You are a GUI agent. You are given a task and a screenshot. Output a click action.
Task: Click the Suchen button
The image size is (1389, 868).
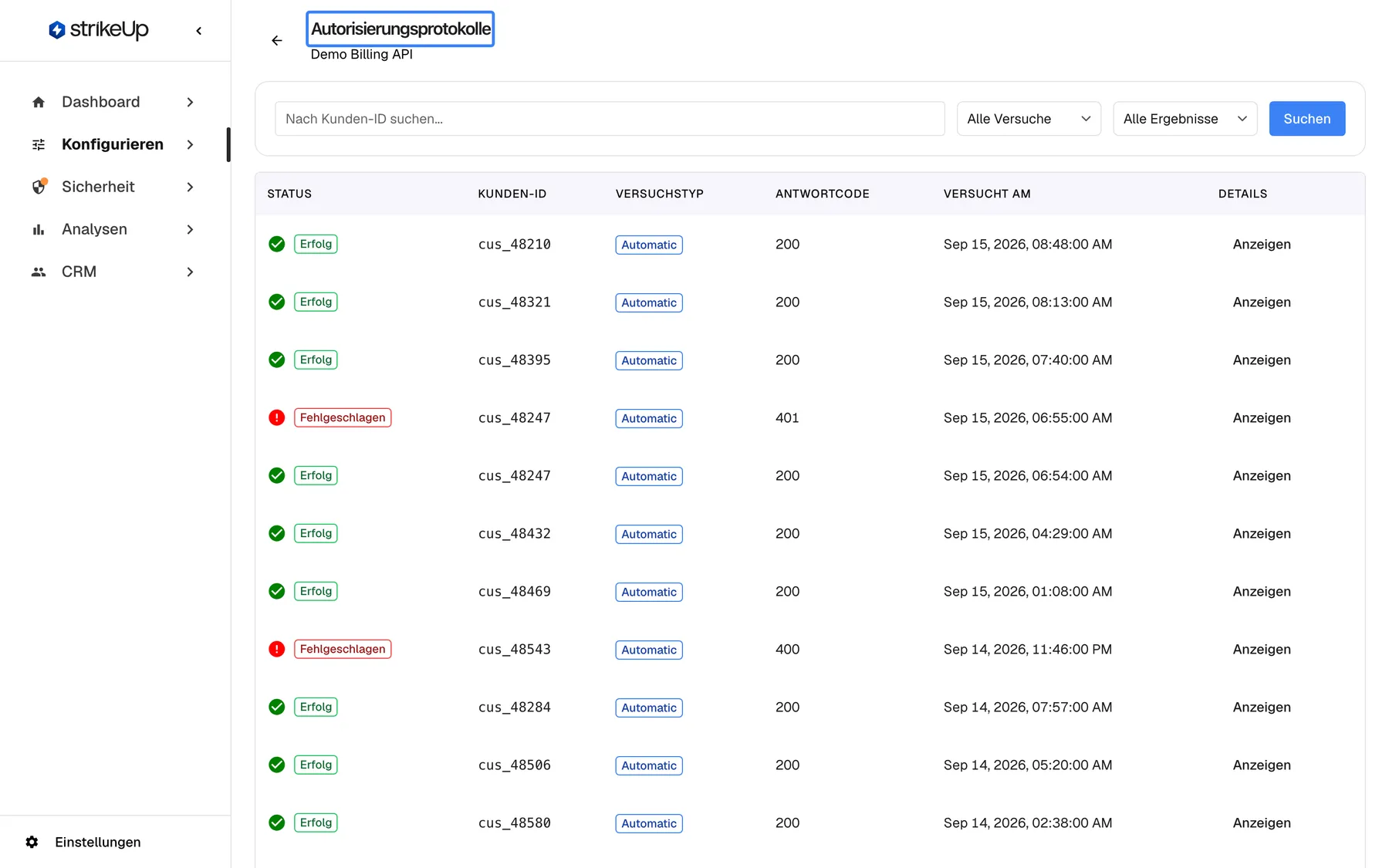[x=1306, y=119]
